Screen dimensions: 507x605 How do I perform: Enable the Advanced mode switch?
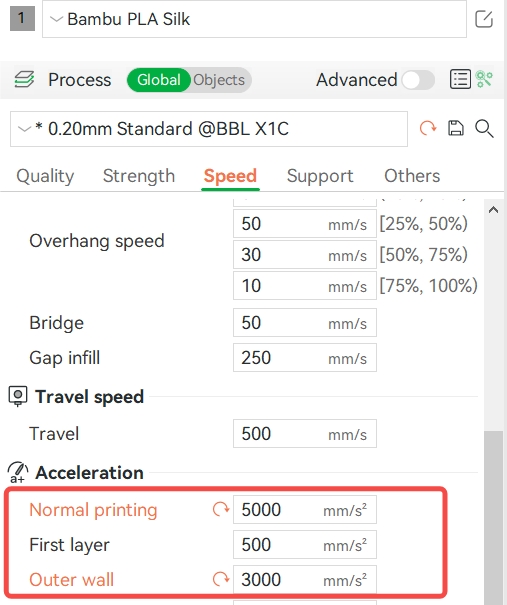tap(418, 80)
